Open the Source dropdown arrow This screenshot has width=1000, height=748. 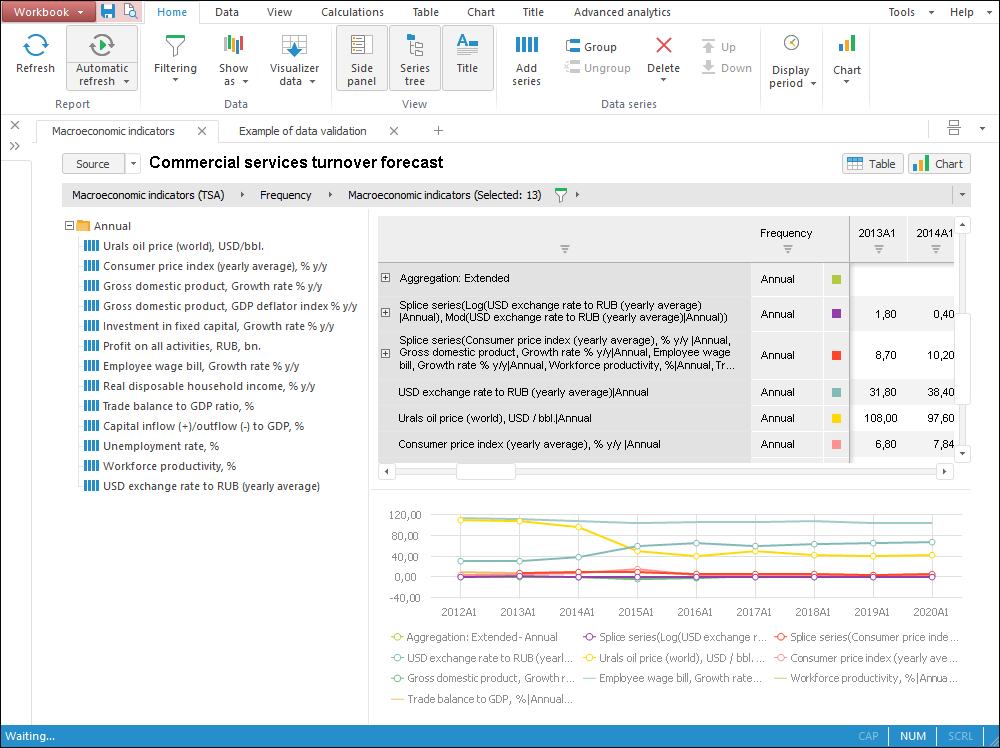pos(133,164)
